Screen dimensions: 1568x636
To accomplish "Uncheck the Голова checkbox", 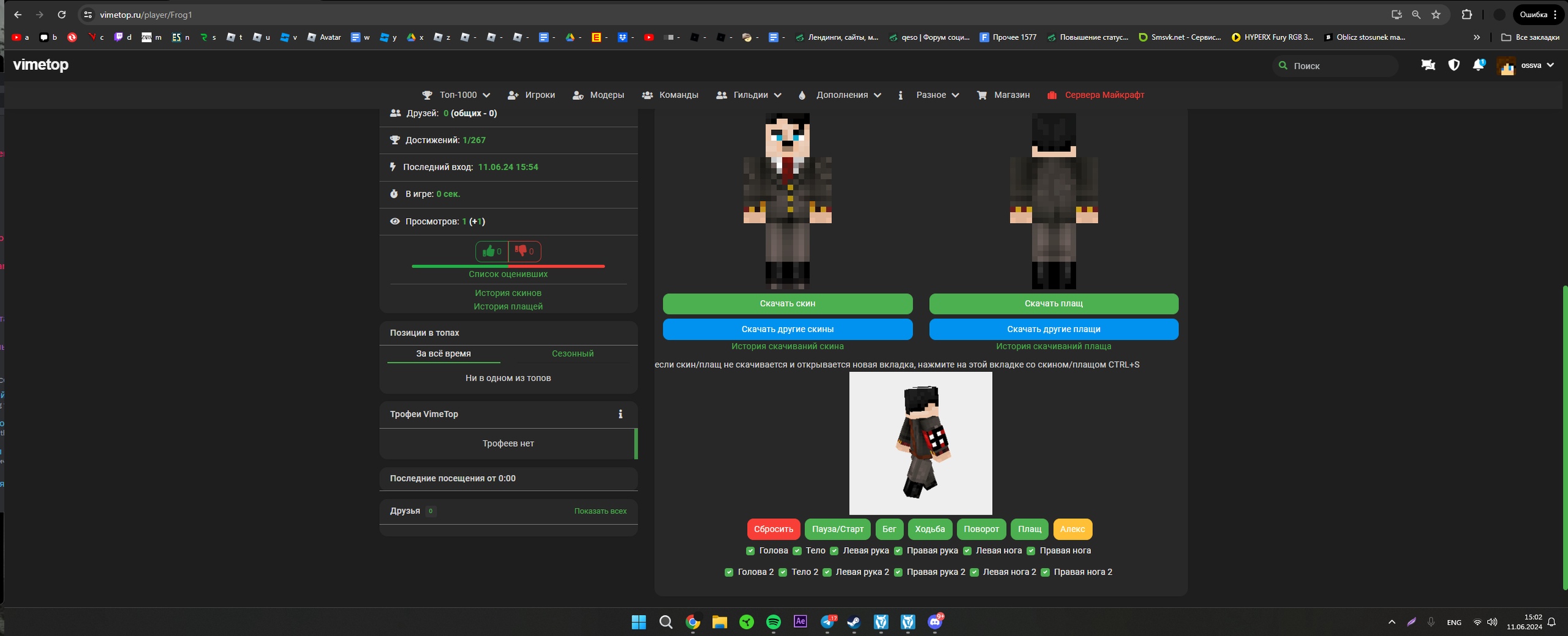I will [x=750, y=551].
